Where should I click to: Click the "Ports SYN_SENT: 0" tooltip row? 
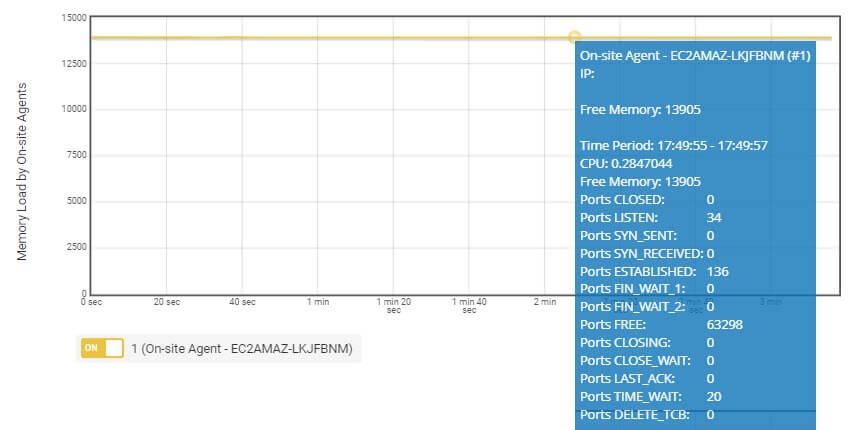(647, 235)
